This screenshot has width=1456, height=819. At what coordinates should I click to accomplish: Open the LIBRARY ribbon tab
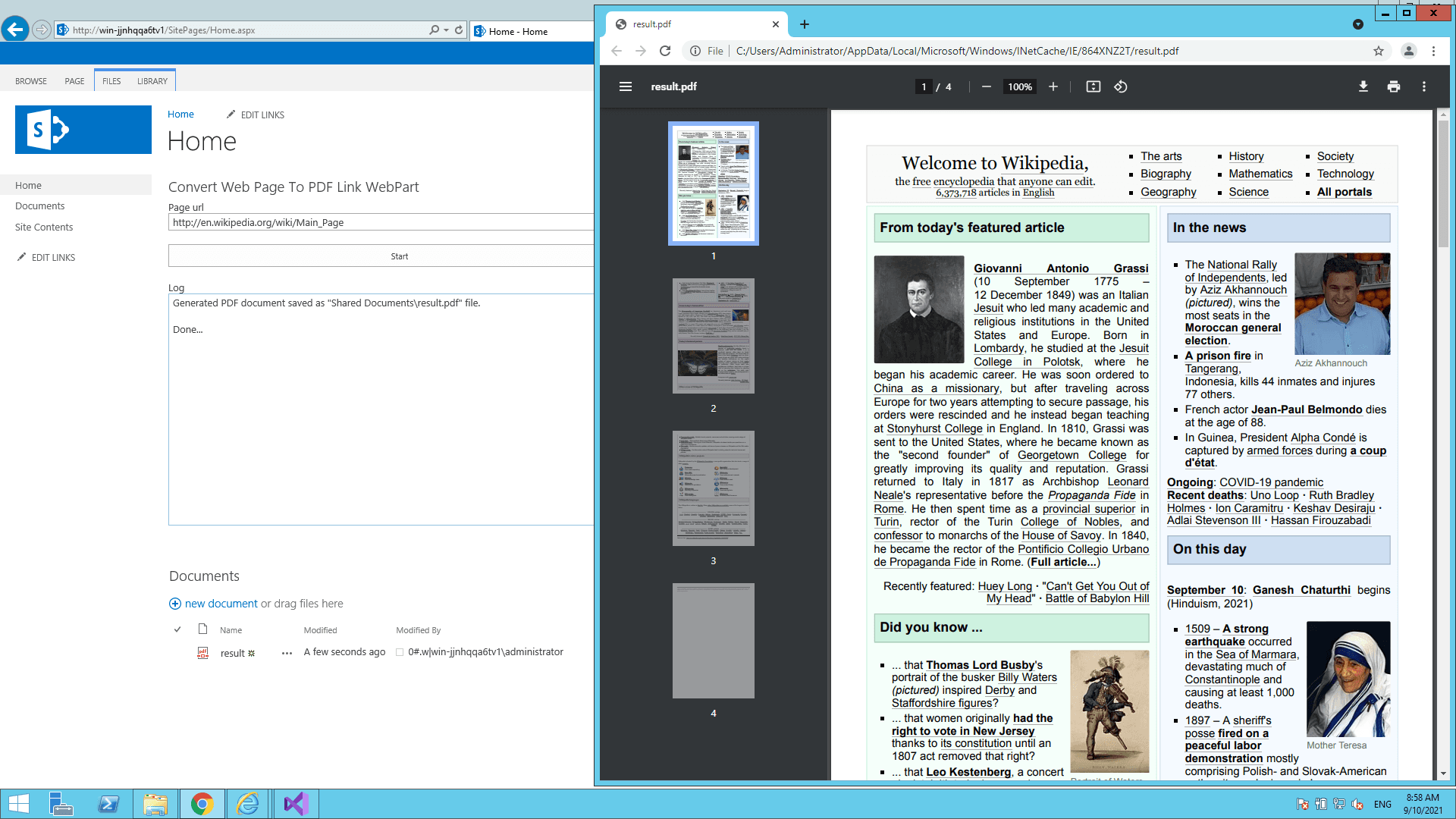point(152,81)
